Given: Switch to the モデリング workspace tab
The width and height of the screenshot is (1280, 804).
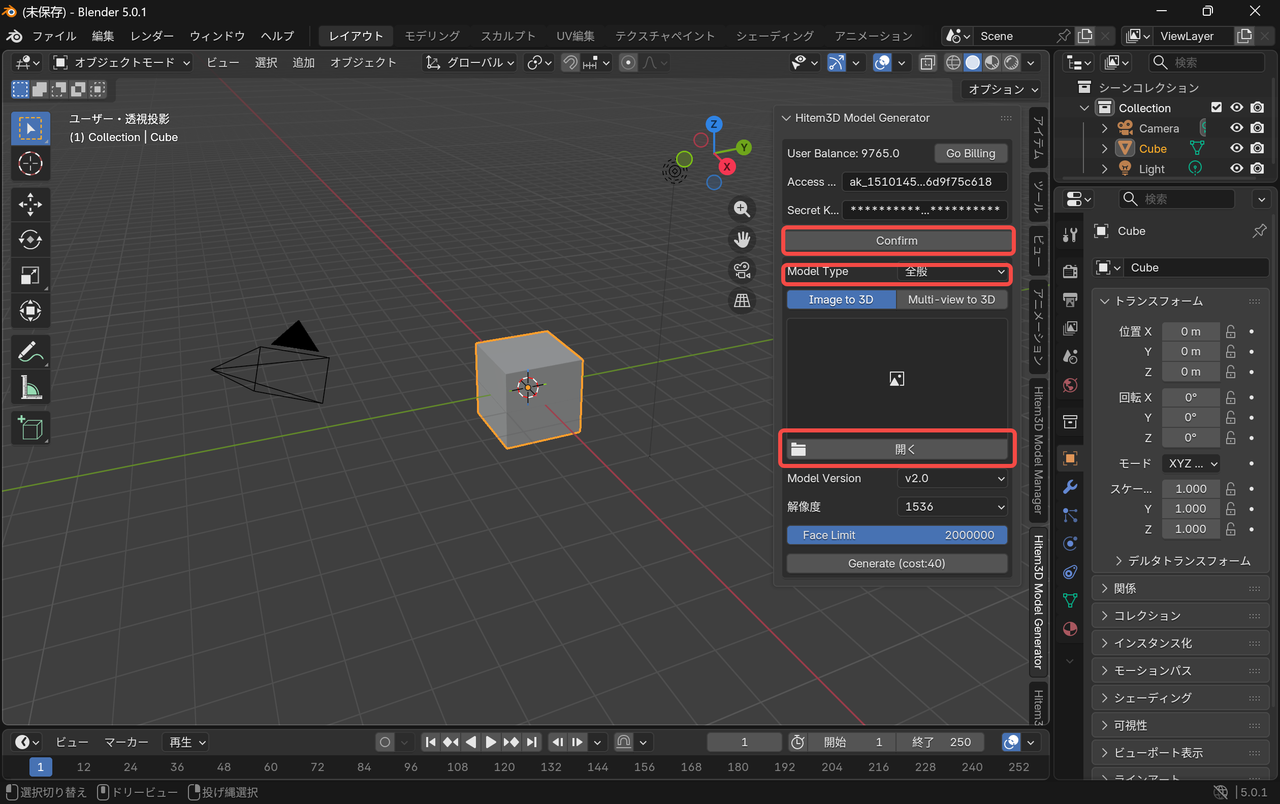Looking at the screenshot, I should pyautogui.click(x=432, y=36).
